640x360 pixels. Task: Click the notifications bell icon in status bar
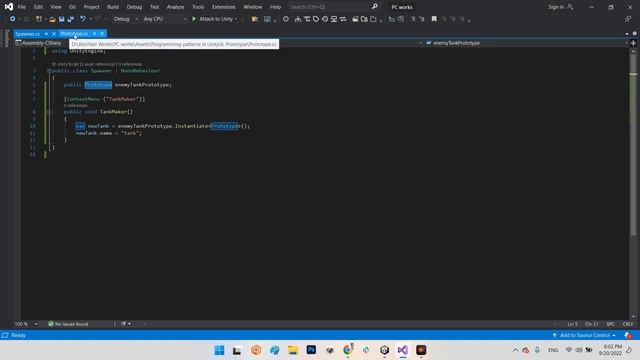pyautogui.click(x=628, y=335)
